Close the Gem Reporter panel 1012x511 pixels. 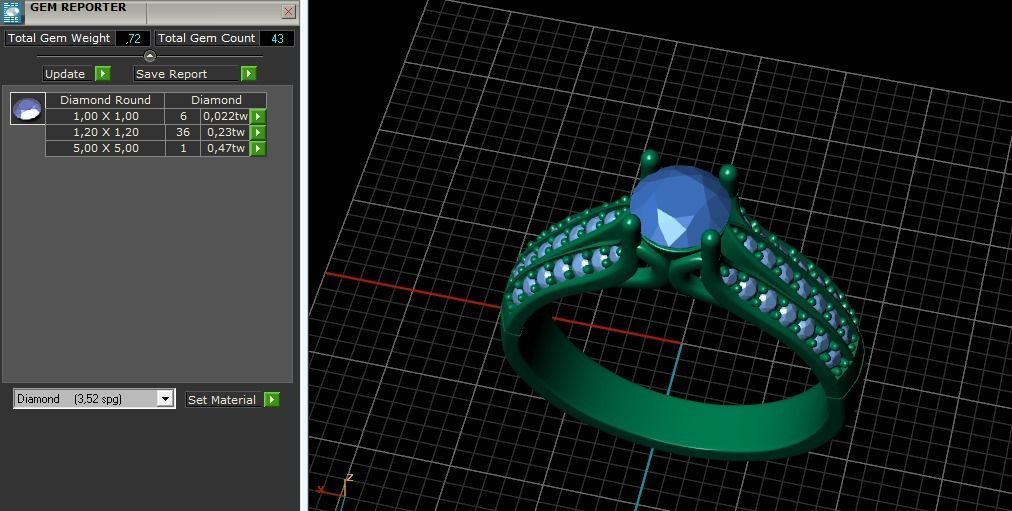288,11
